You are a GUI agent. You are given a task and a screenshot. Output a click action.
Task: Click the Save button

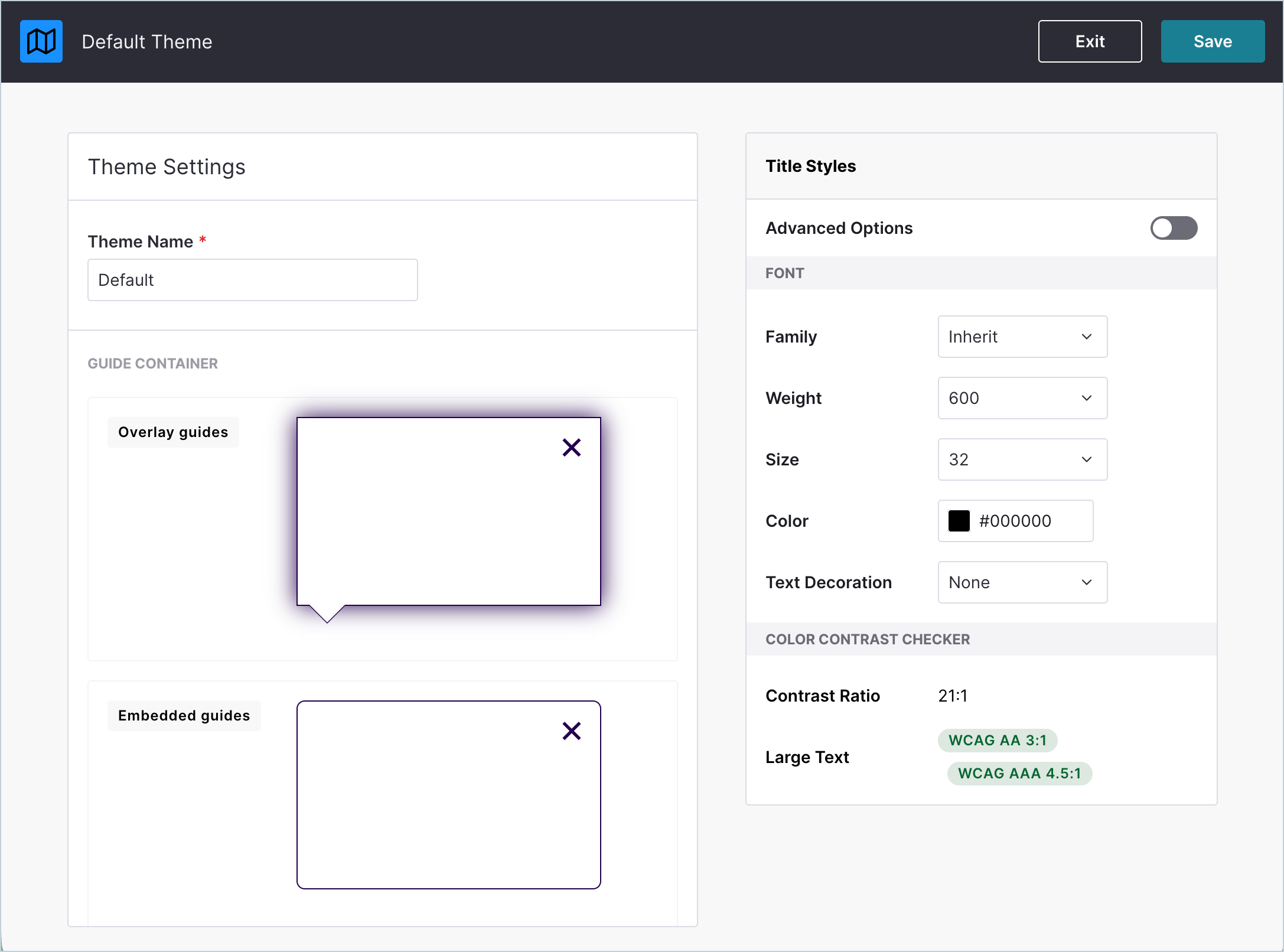1212,41
